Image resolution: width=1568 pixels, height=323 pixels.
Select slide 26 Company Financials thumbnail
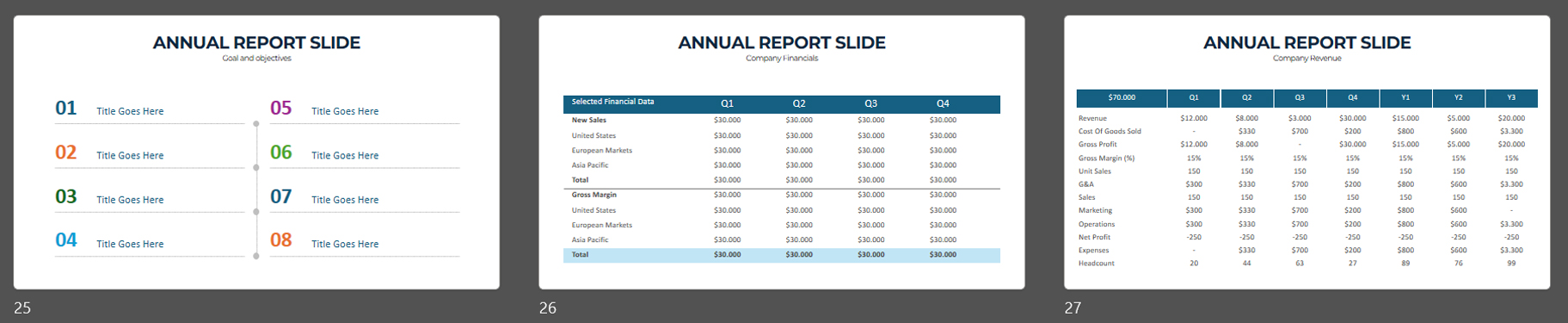(x=782, y=152)
